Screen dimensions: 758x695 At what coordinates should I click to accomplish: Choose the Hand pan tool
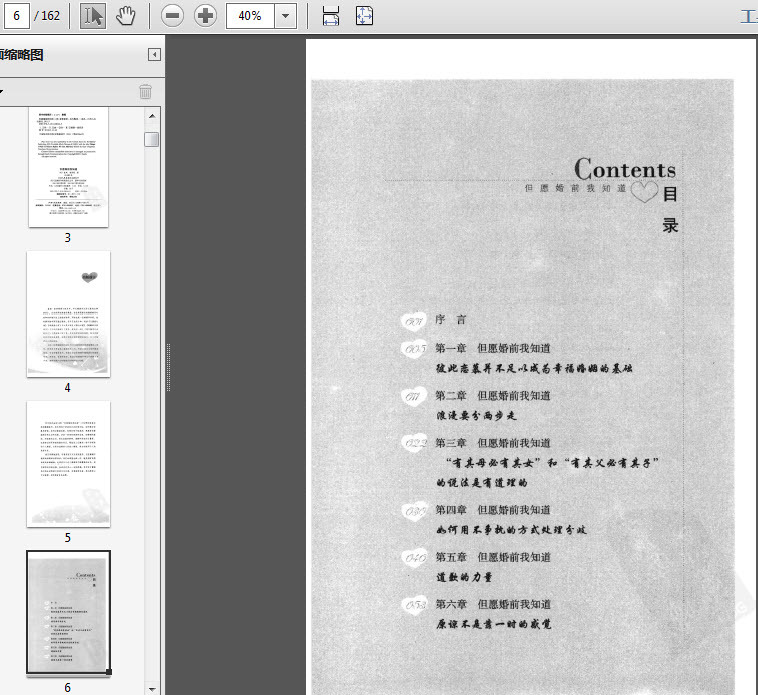point(126,16)
